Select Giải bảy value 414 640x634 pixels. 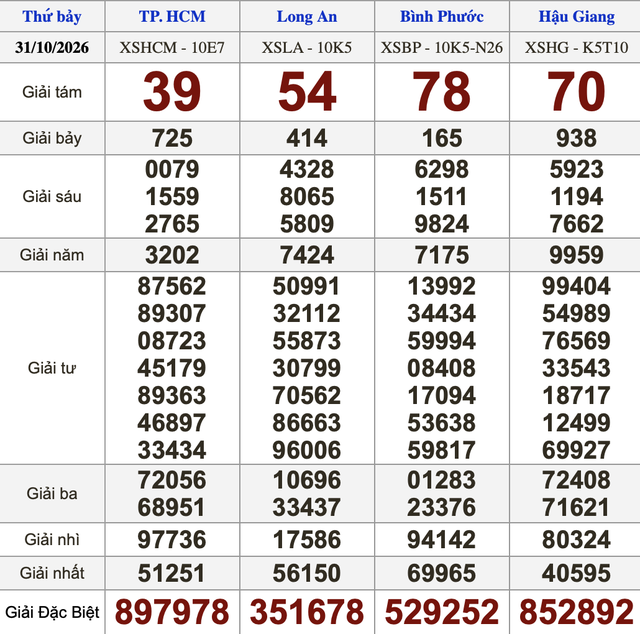[307, 138]
